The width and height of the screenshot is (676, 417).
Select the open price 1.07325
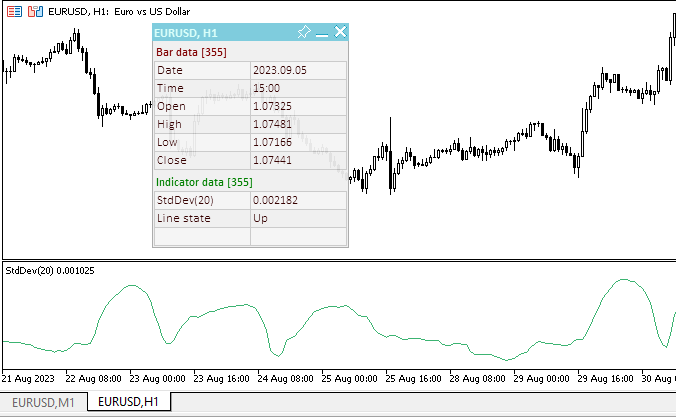click(298, 107)
